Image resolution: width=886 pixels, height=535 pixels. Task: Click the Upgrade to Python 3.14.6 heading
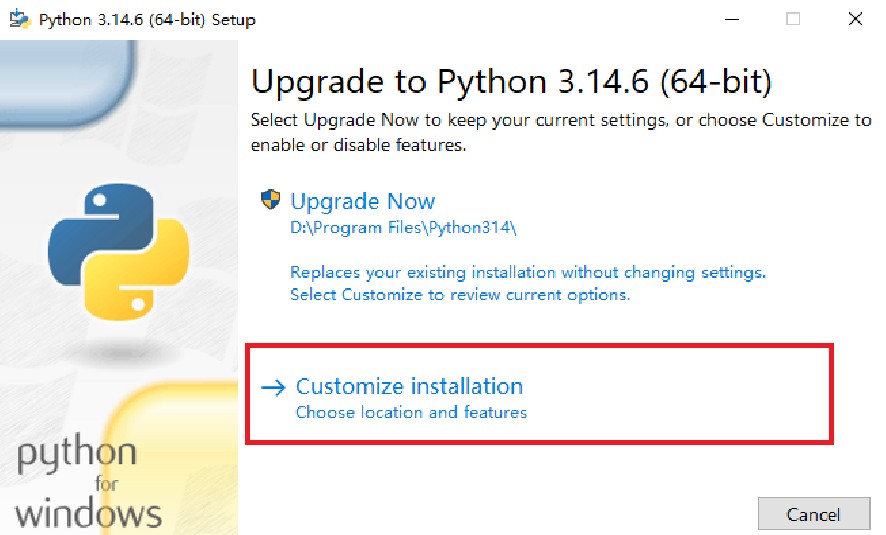click(x=511, y=81)
